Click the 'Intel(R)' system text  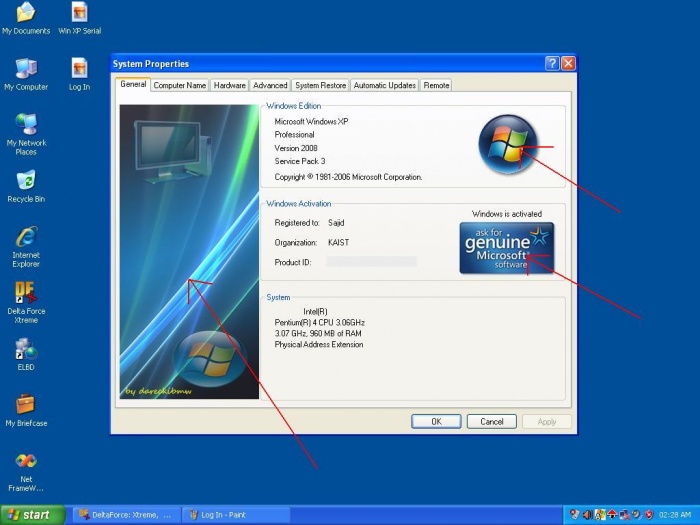pyautogui.click(x=315, y=312)
